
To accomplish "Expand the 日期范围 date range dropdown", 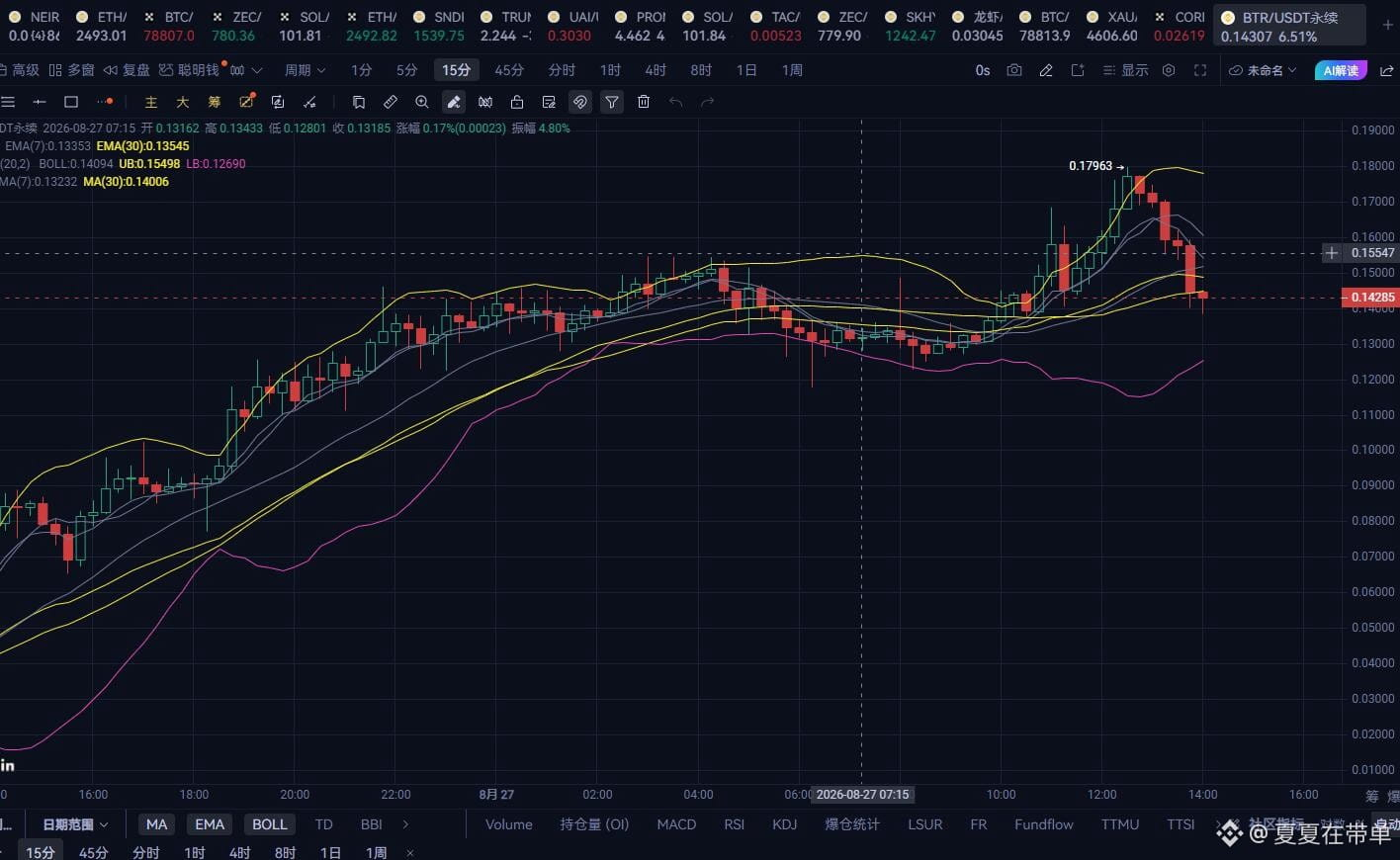I will point(75,824).
